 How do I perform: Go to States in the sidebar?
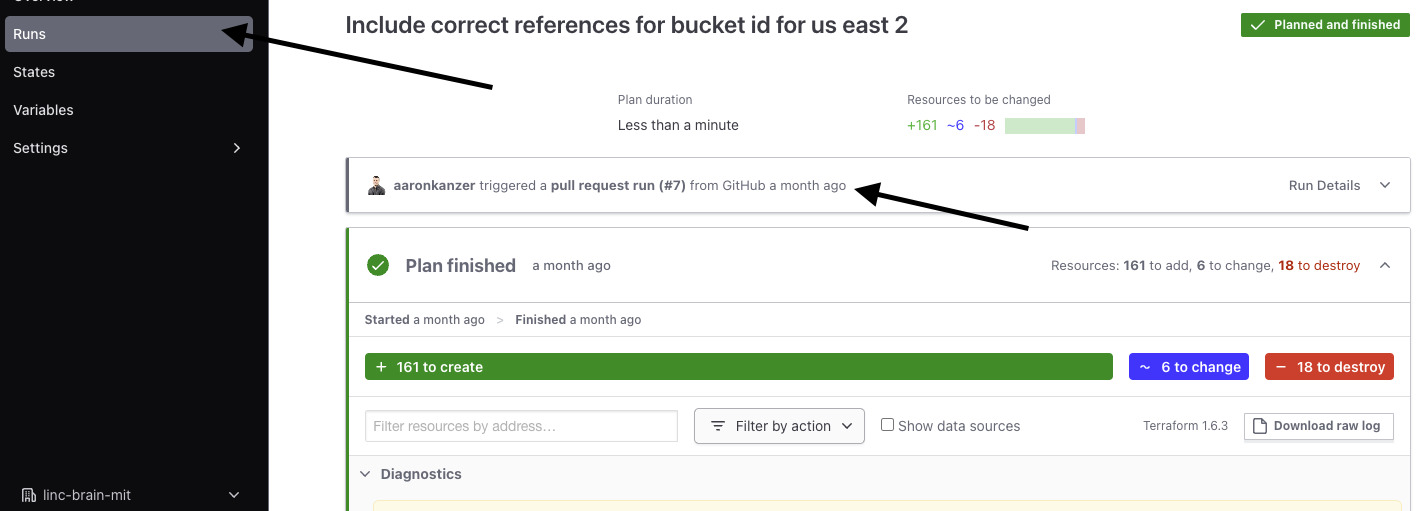pyautogui.click(x=34, y=72)
